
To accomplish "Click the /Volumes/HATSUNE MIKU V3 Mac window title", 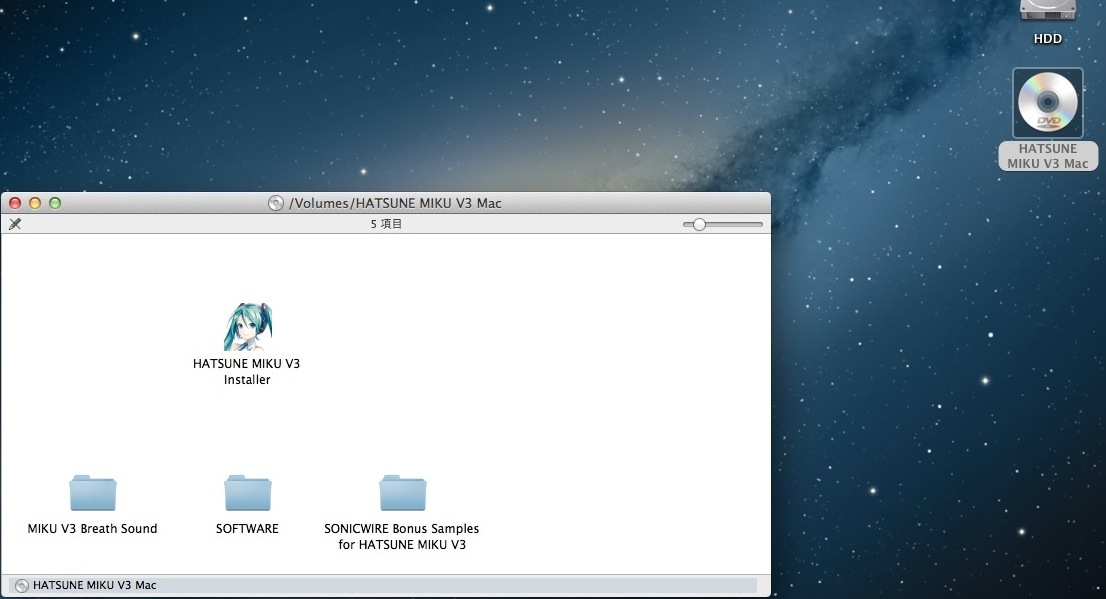I will [x=395, y=203].
